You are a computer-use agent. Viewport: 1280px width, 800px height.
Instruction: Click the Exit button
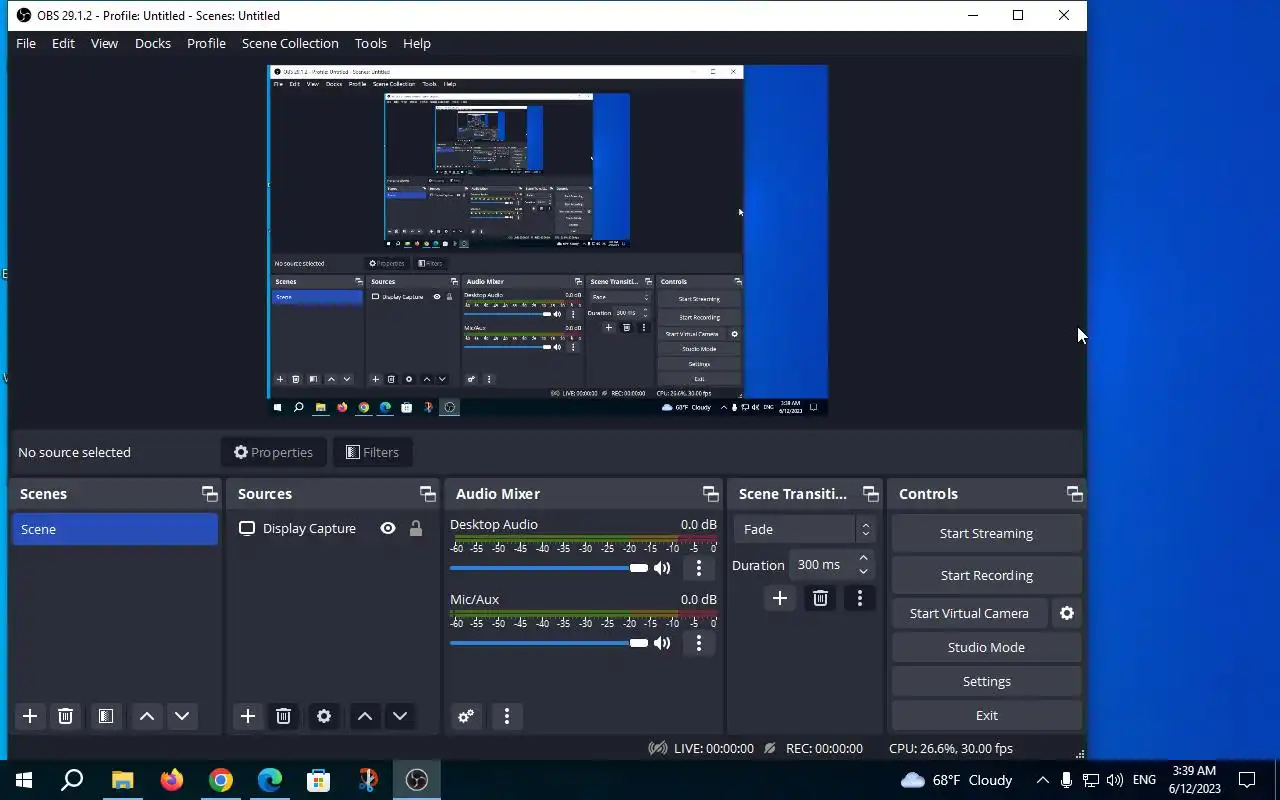pos(986,715)
